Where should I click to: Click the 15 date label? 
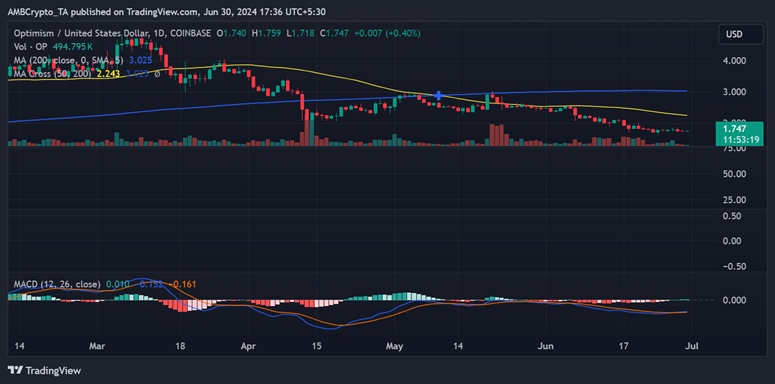tap(317, 346)
